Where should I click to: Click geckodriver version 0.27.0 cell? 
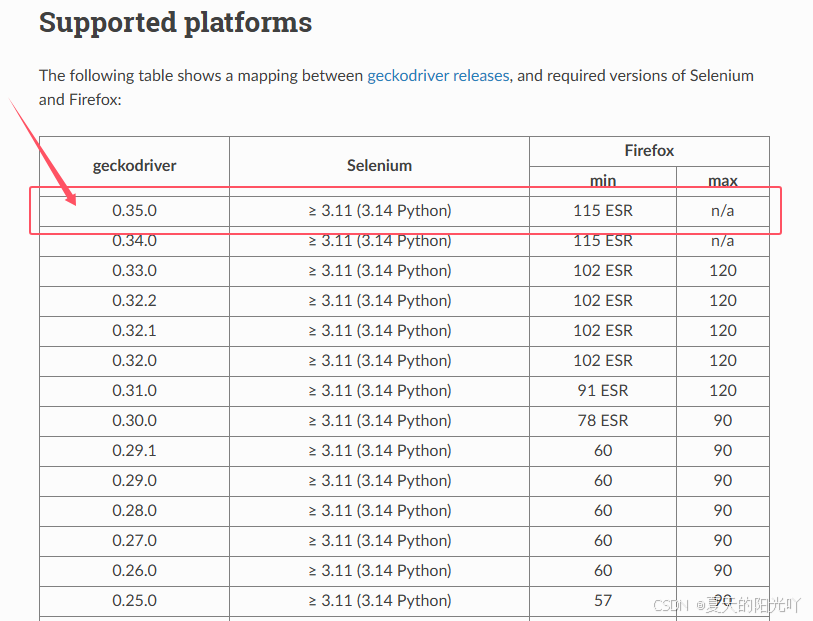(x=134, y=541)
